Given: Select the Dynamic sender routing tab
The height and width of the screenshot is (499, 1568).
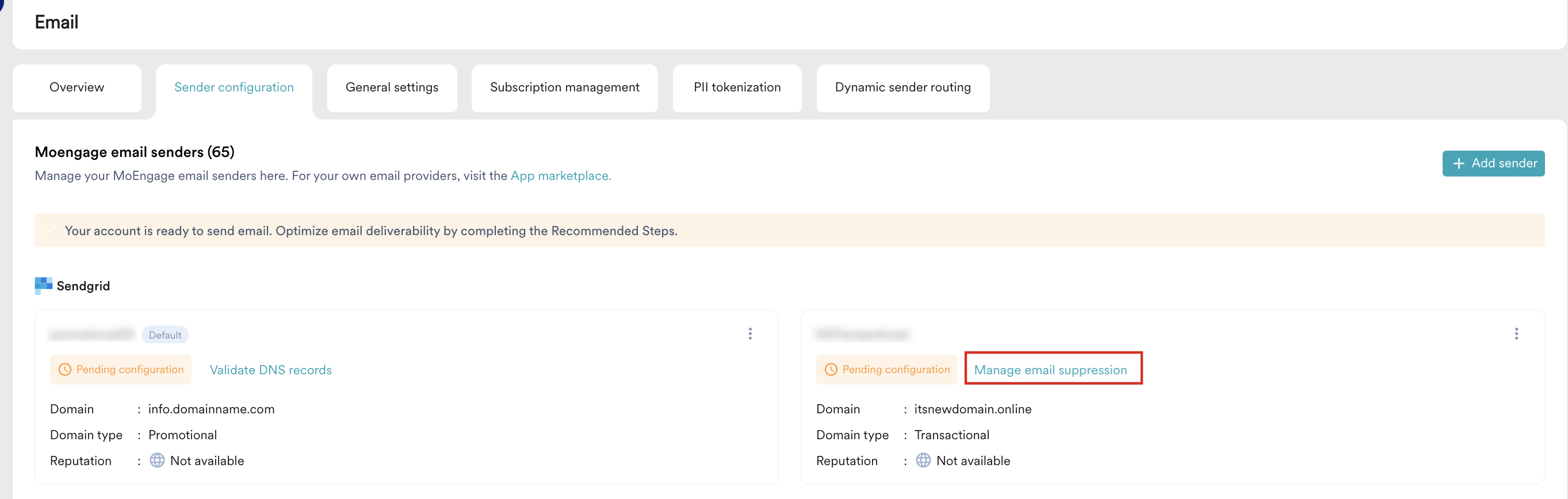Looking at the screenshot, I should pos(902,87).
